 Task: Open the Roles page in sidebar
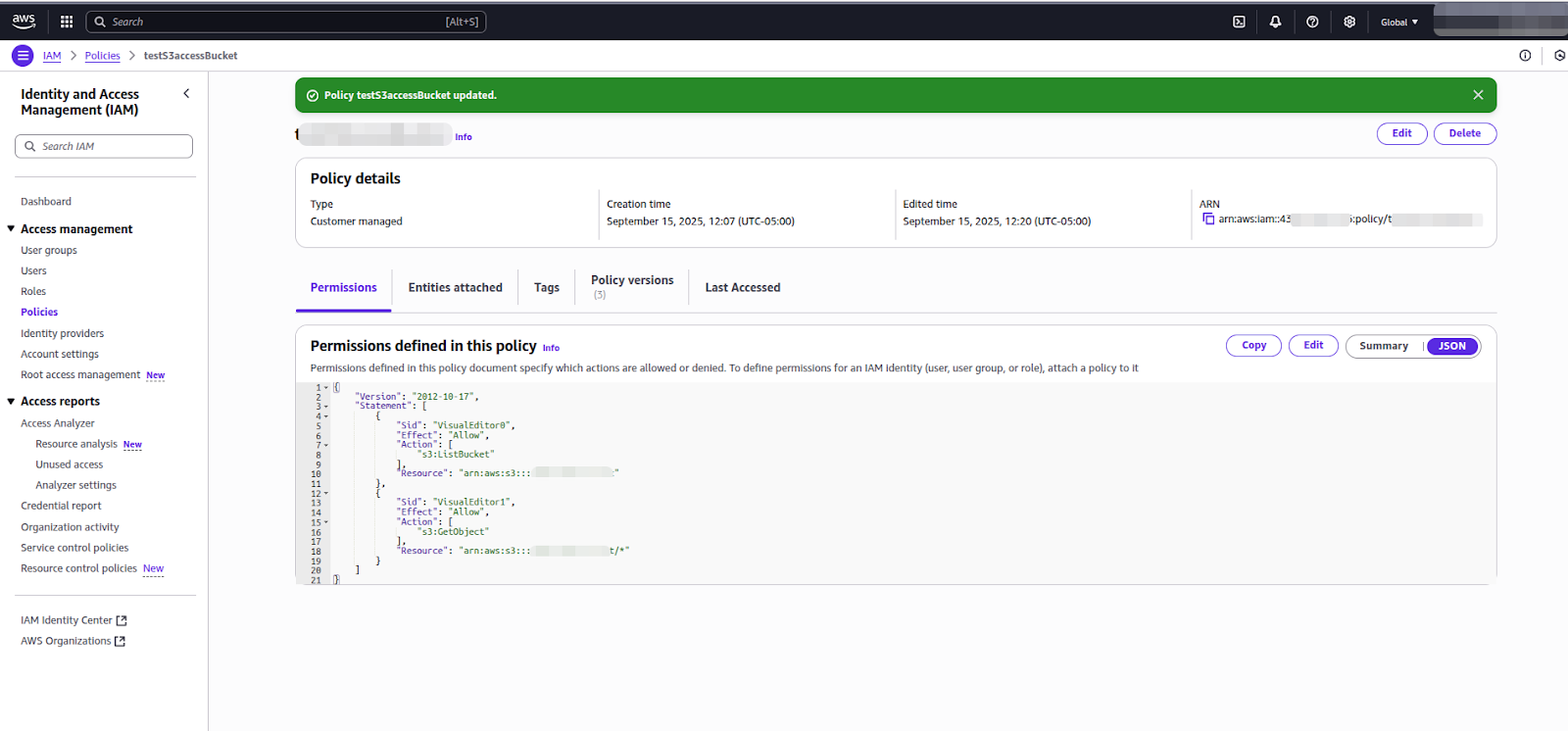tap(33, 292)
